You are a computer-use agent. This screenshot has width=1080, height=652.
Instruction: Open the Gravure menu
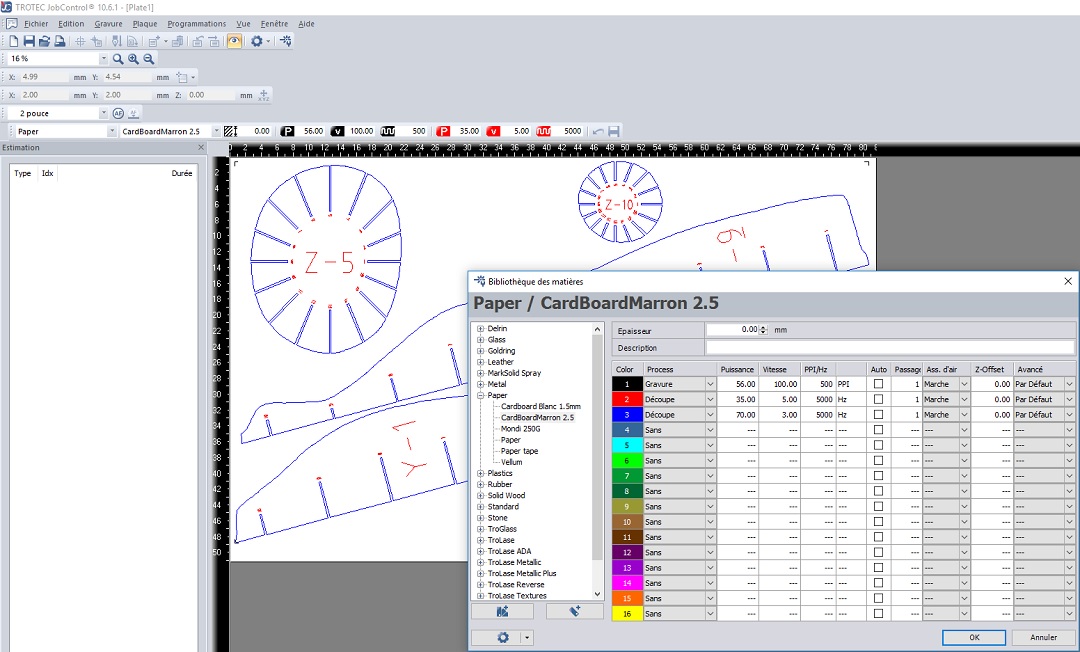(108, 24)
